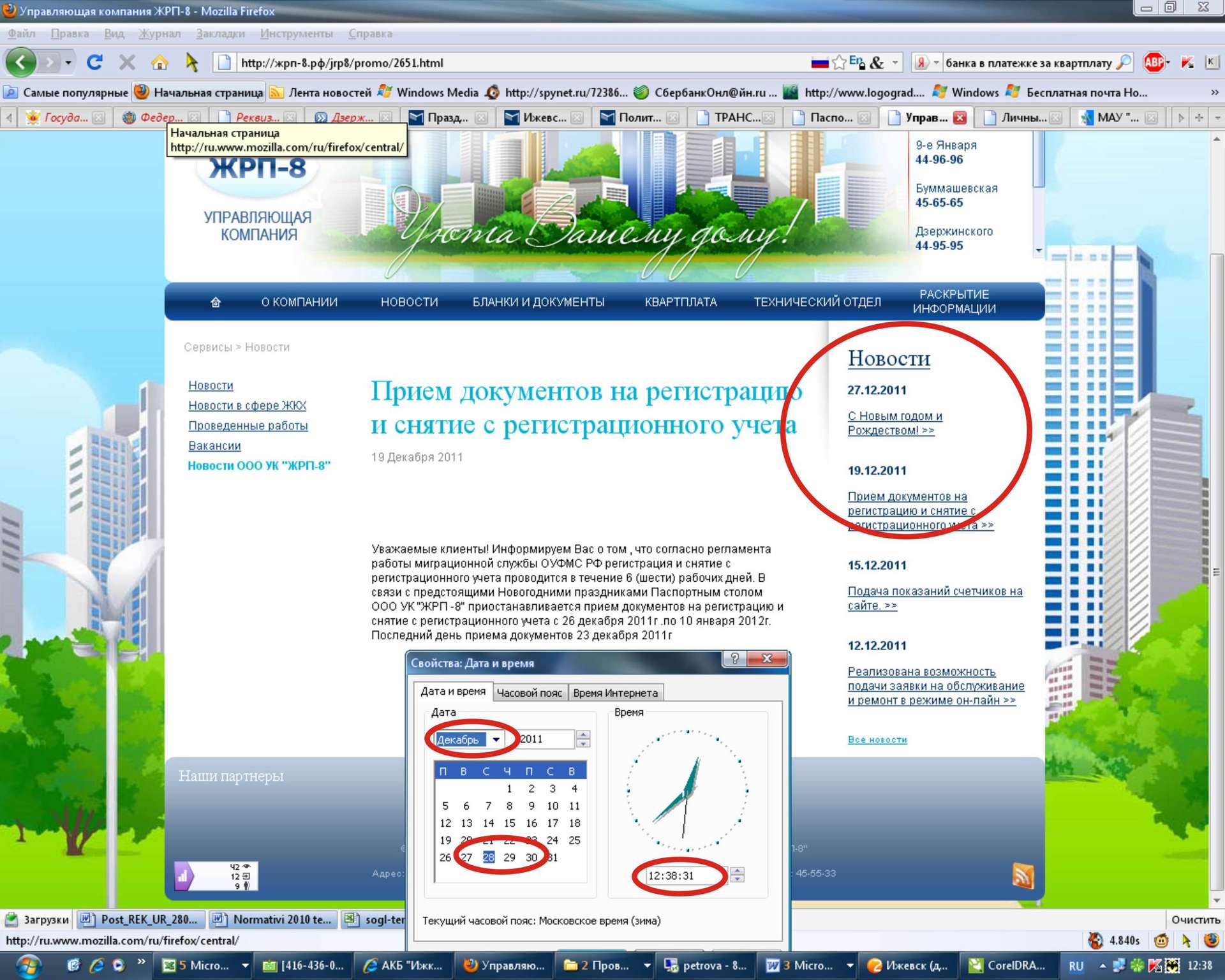1225x980 pixels.
Task: Reload the page with the refresh icon
Action: tap(94, 62)
